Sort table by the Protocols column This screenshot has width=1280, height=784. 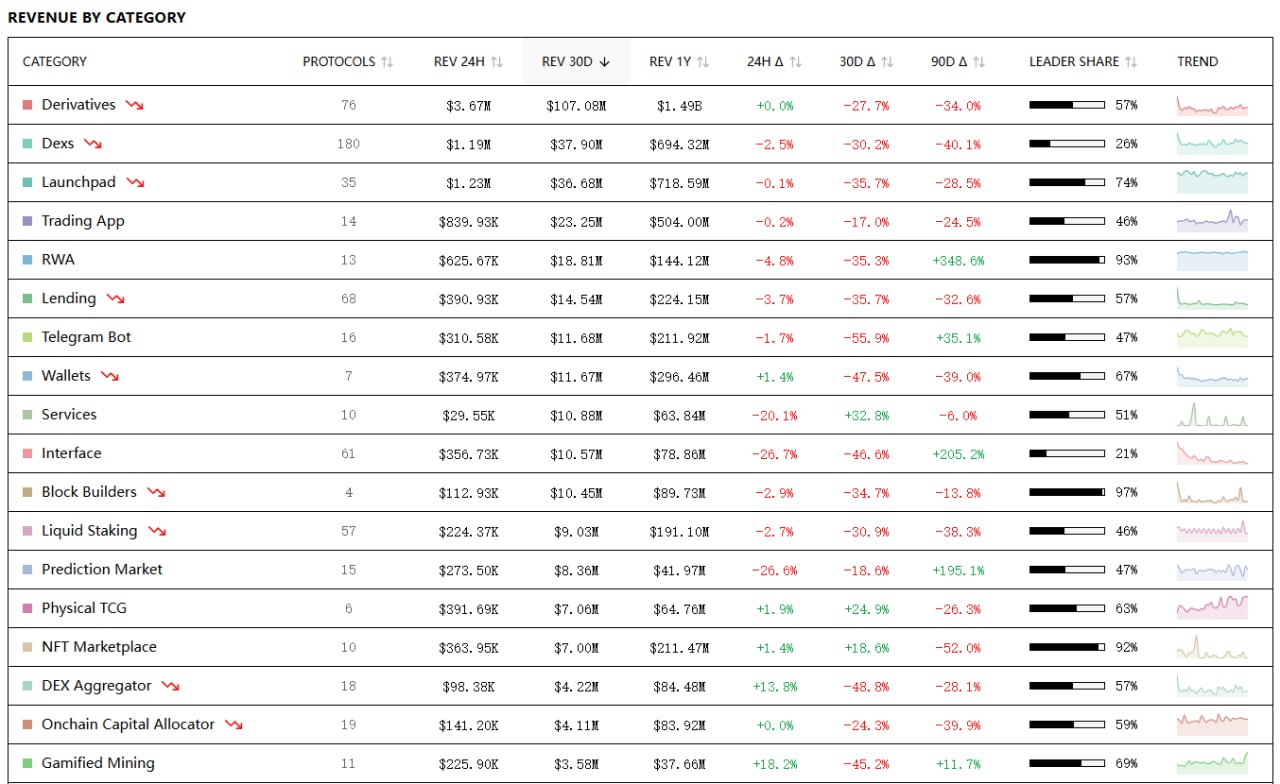pyautogui.click(x=347, y=62)
